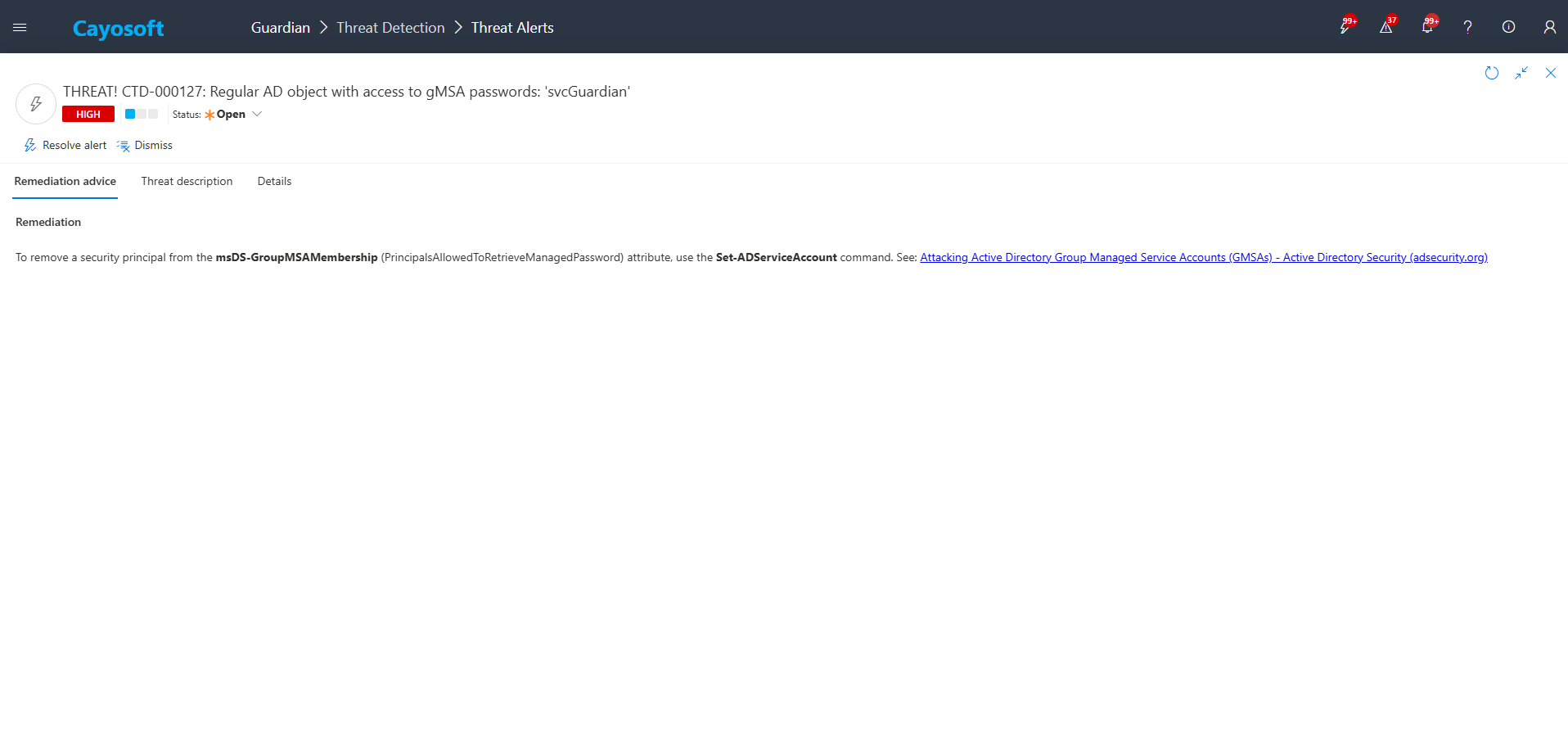This screenshot has width=1568, height=745.
Task: Dismiss this threat alert
Action: click(x=145, y=145)
